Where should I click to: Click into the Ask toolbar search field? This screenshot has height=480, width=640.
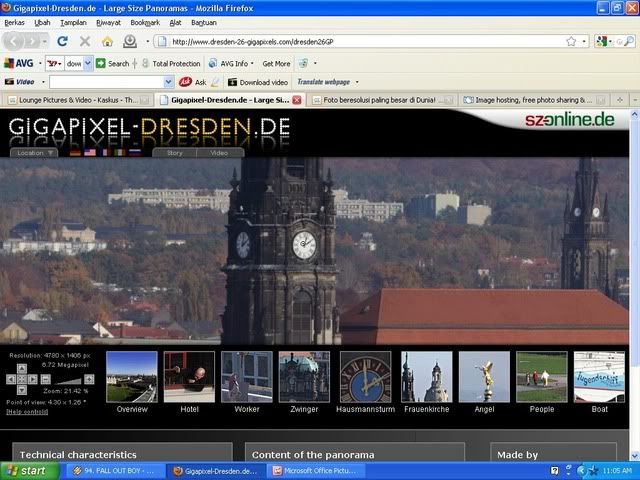click(107, 82)
